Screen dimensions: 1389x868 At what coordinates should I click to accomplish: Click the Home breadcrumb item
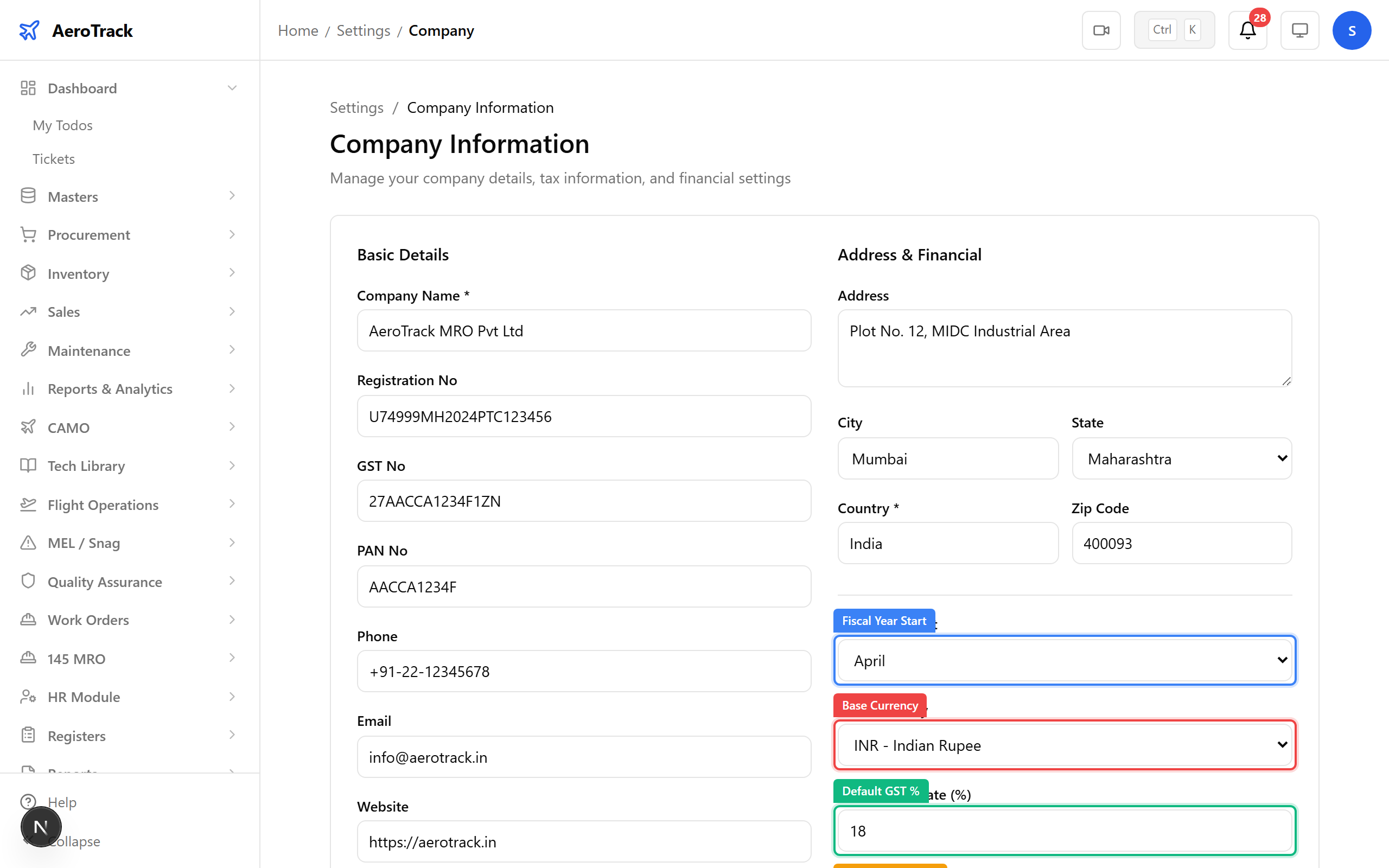coord(298,30)
